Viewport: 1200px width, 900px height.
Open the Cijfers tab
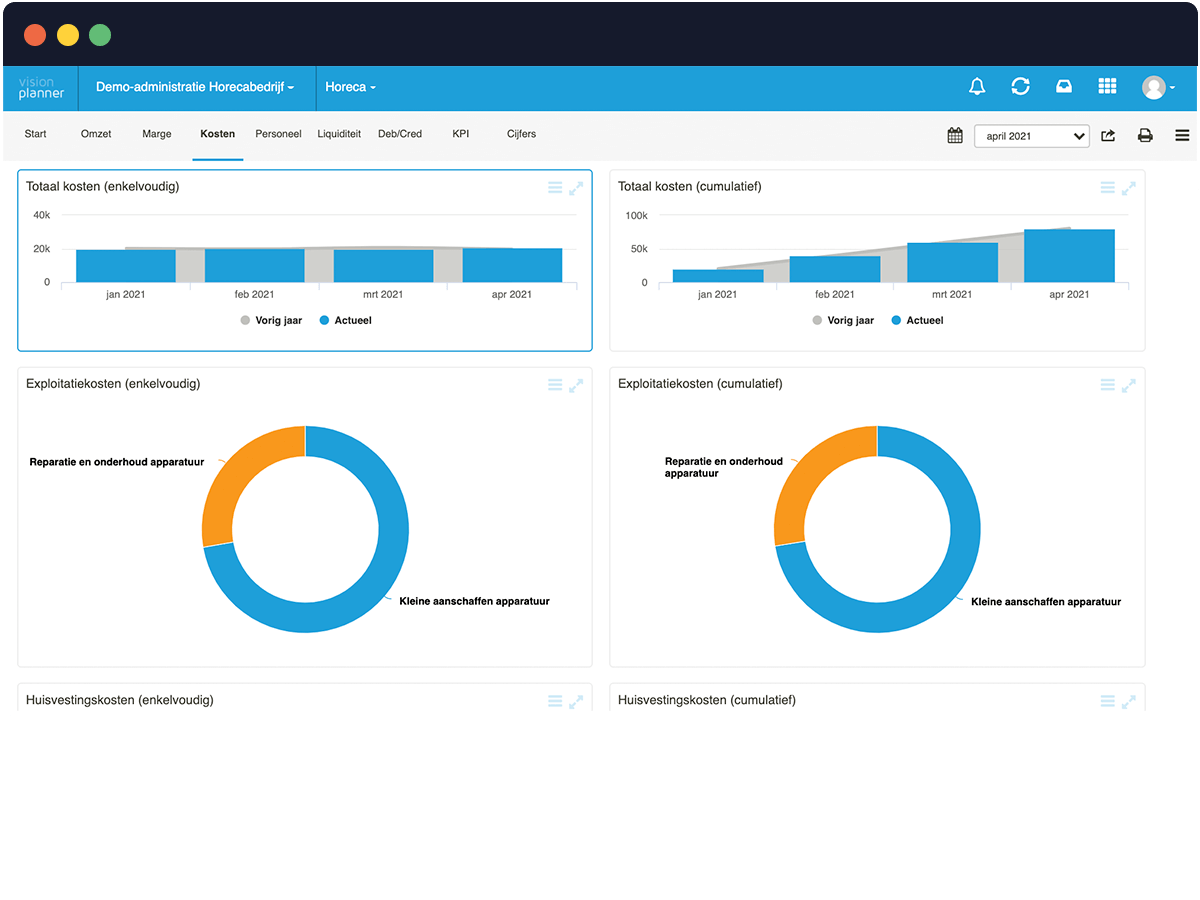(522, 134)
